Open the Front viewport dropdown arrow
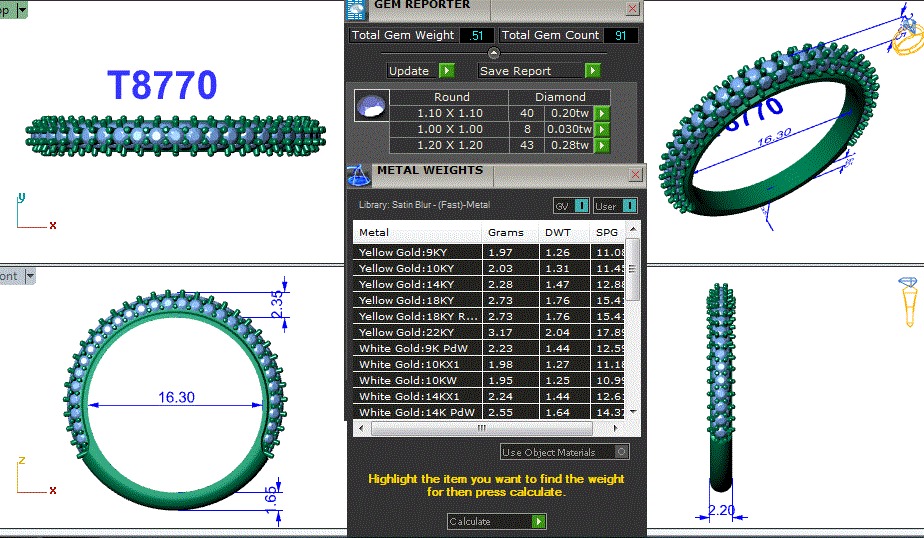Image resolution: width=924 pixels, height=538 pixels. (x=30, y=276)
